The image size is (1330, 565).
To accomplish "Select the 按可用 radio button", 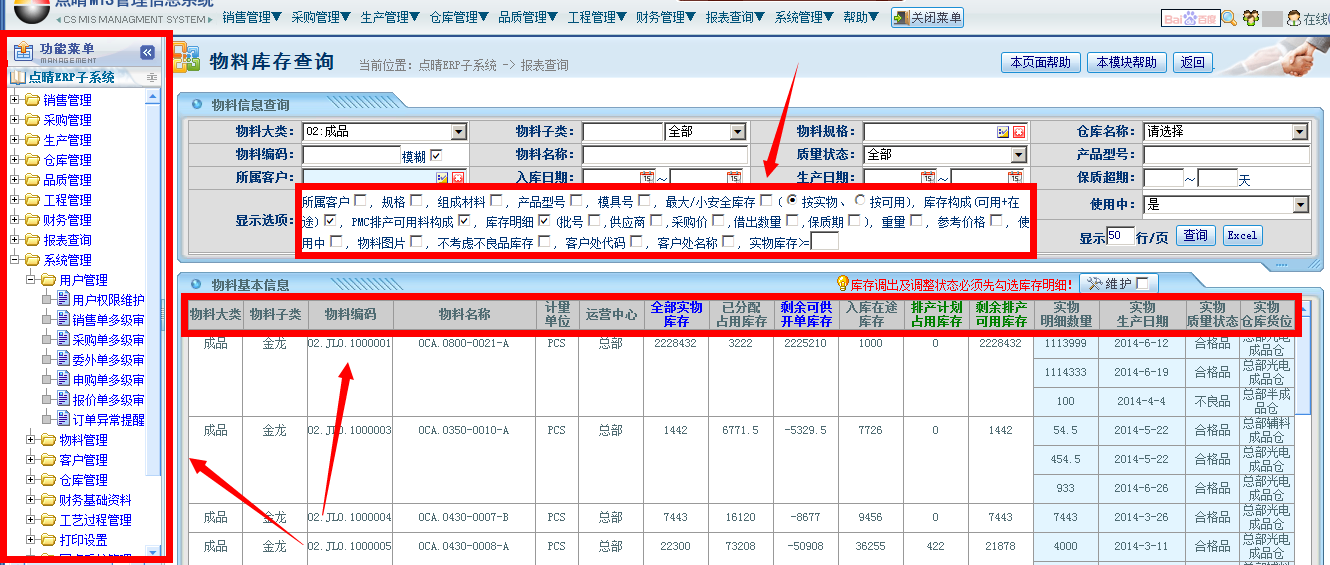I will 859,201.
